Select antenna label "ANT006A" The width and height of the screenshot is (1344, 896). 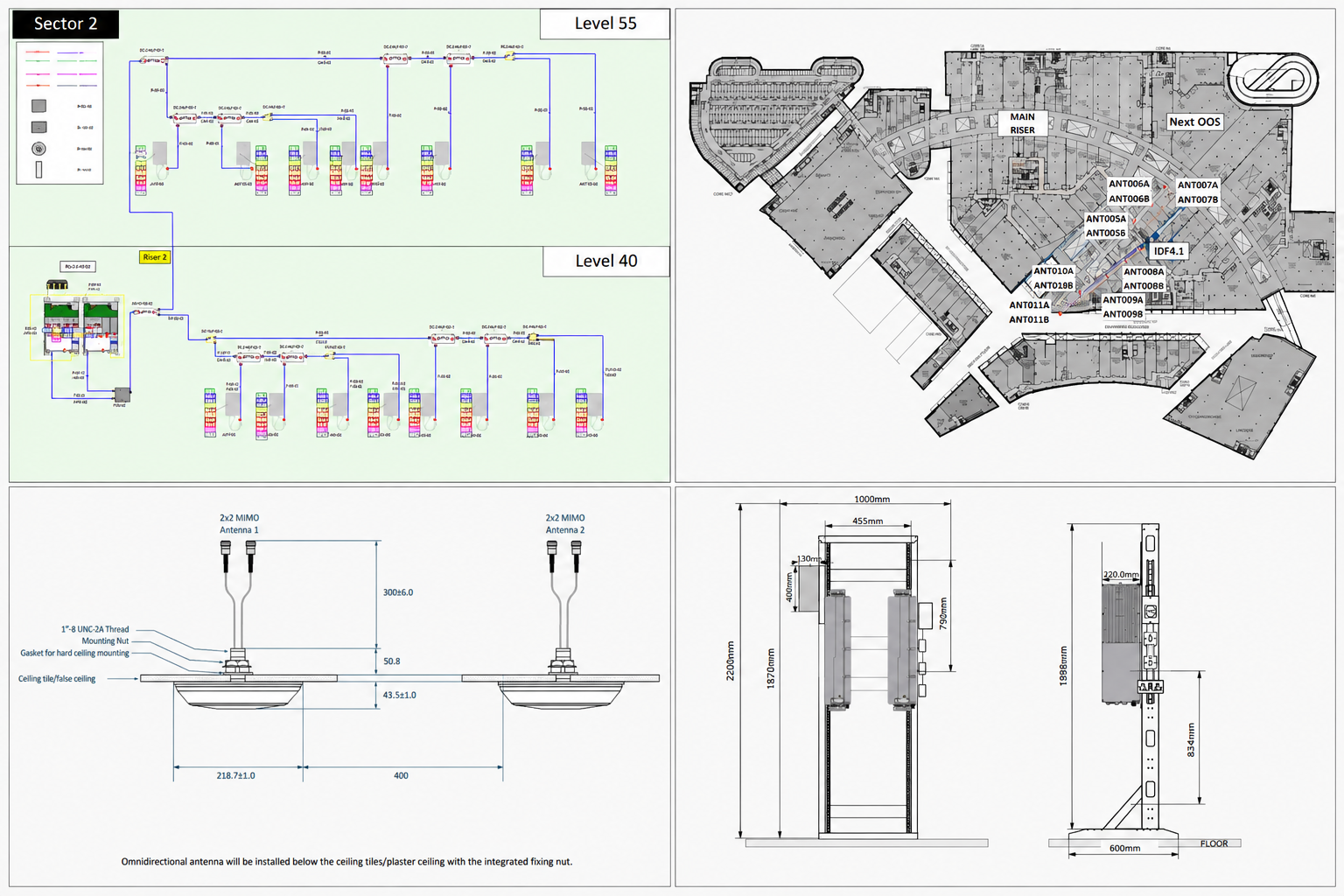tap(1129, 184)
